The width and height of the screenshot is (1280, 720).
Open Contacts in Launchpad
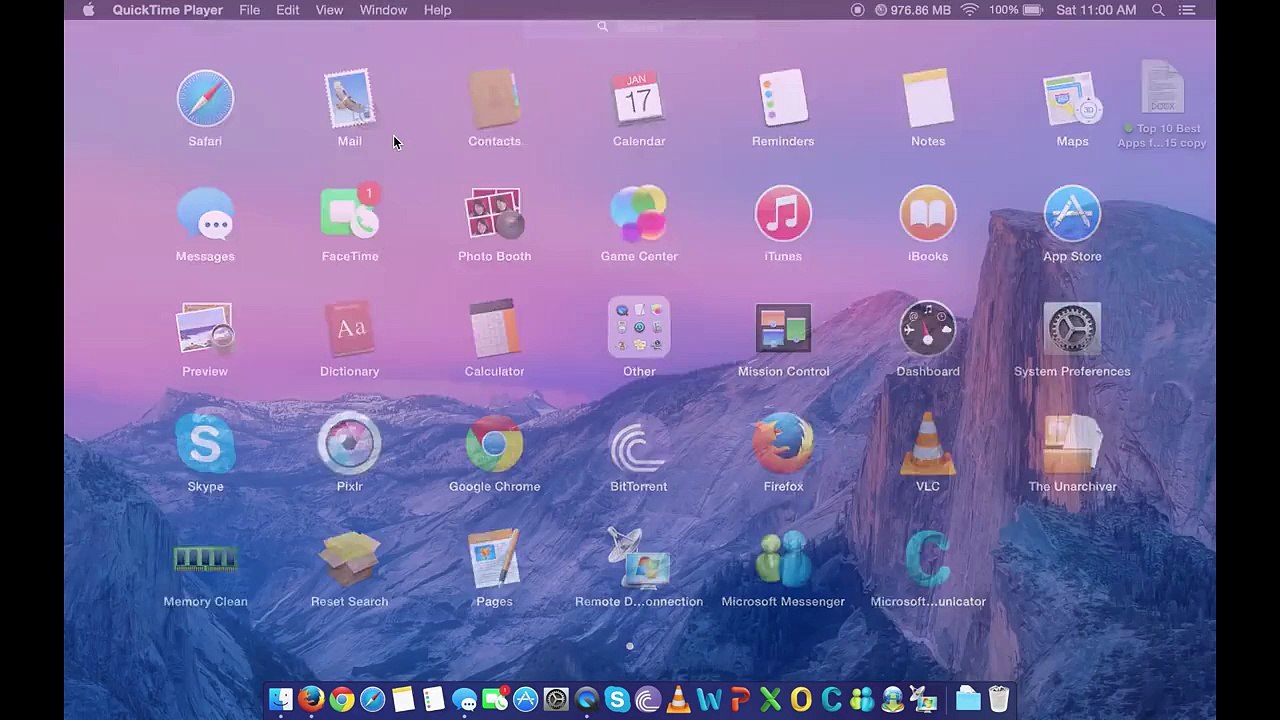coord(494,99)
